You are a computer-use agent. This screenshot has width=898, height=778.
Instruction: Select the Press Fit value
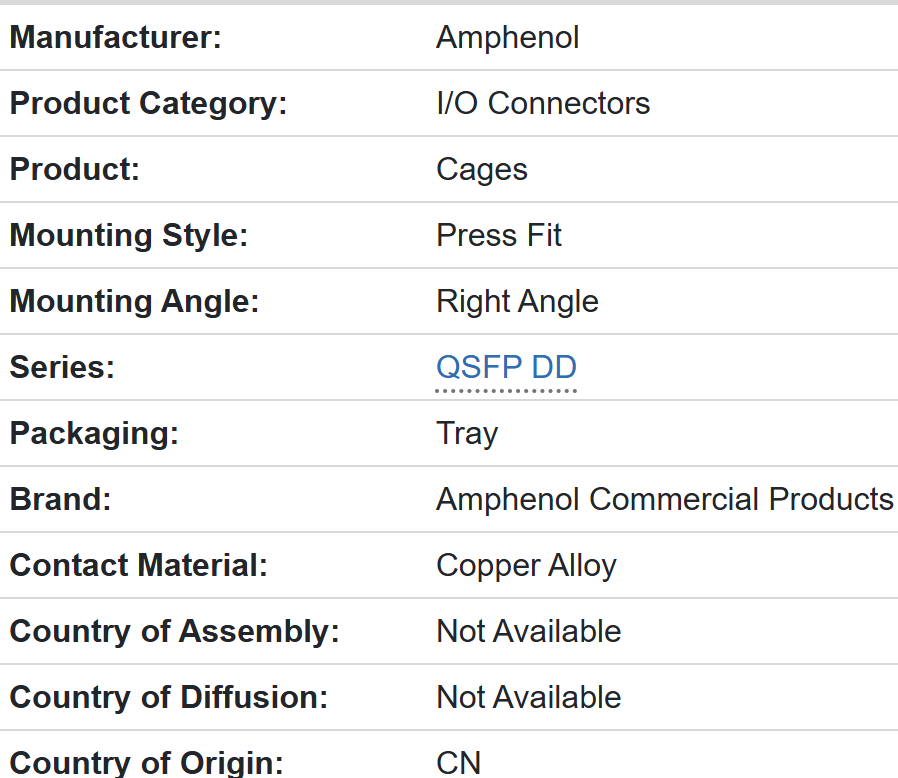[x=499, y=236]
